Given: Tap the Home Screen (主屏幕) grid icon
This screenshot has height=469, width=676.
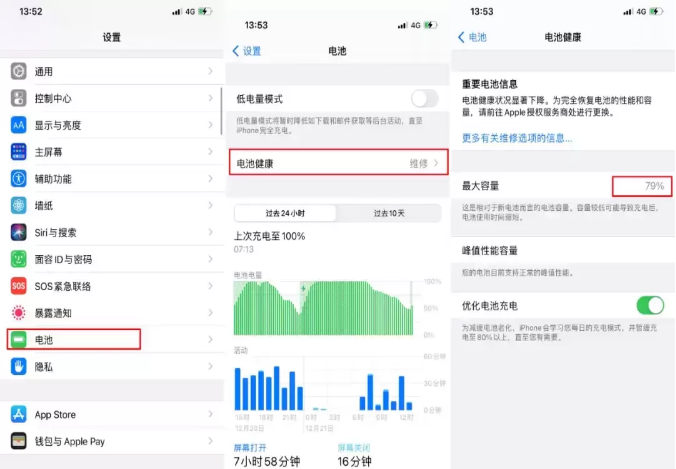Looking at the screenshot, I should pyautogui.click(x=19, y=152).
